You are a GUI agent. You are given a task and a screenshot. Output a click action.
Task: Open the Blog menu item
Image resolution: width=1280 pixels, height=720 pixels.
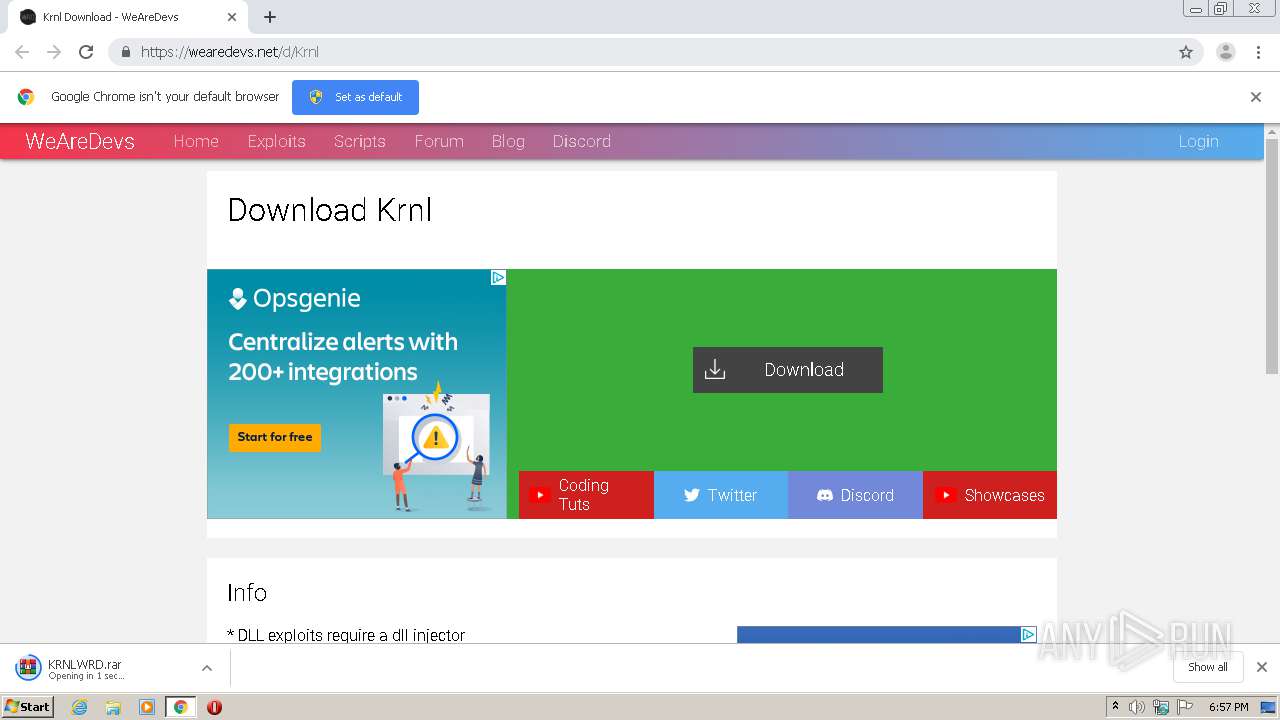click(508, 141)
